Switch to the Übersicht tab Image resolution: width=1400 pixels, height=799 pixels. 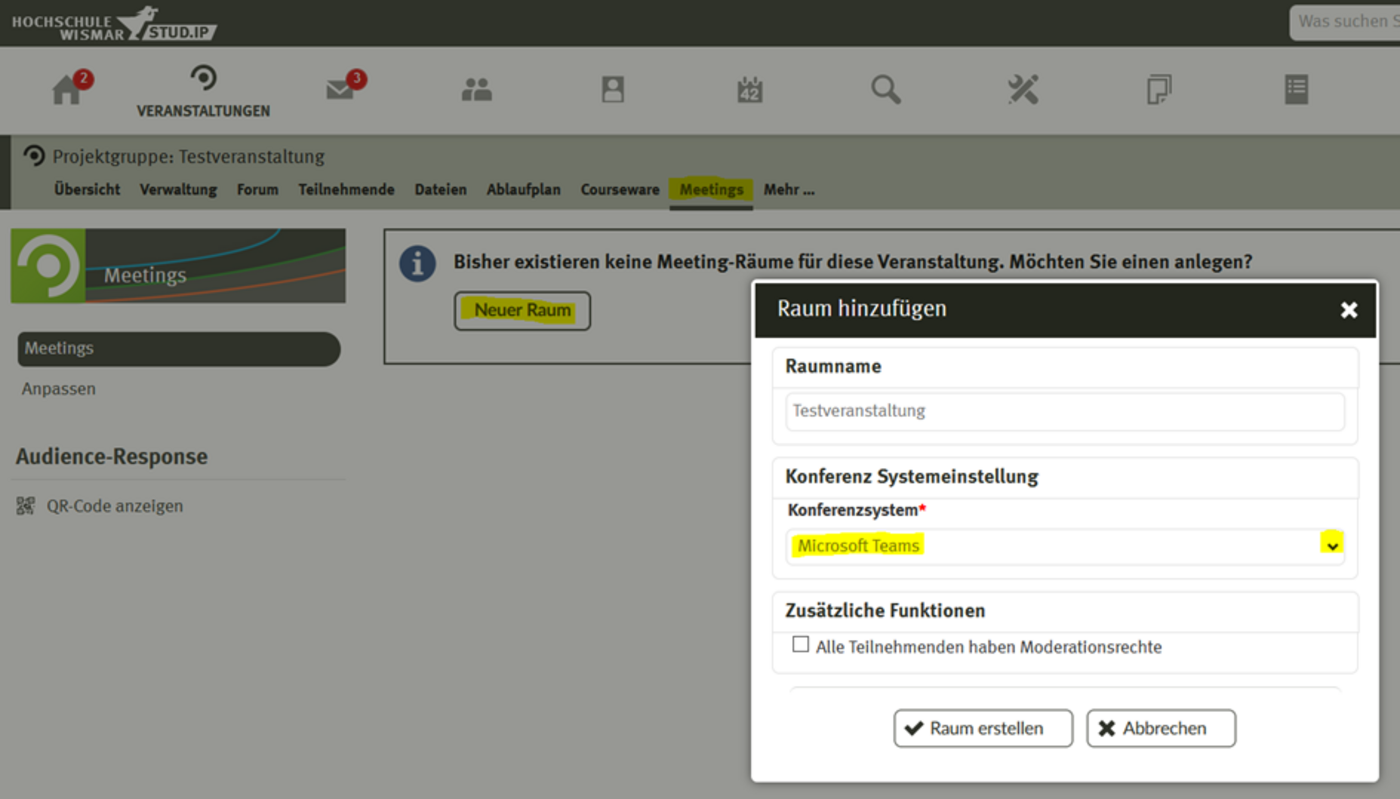(x=87, y=189)
